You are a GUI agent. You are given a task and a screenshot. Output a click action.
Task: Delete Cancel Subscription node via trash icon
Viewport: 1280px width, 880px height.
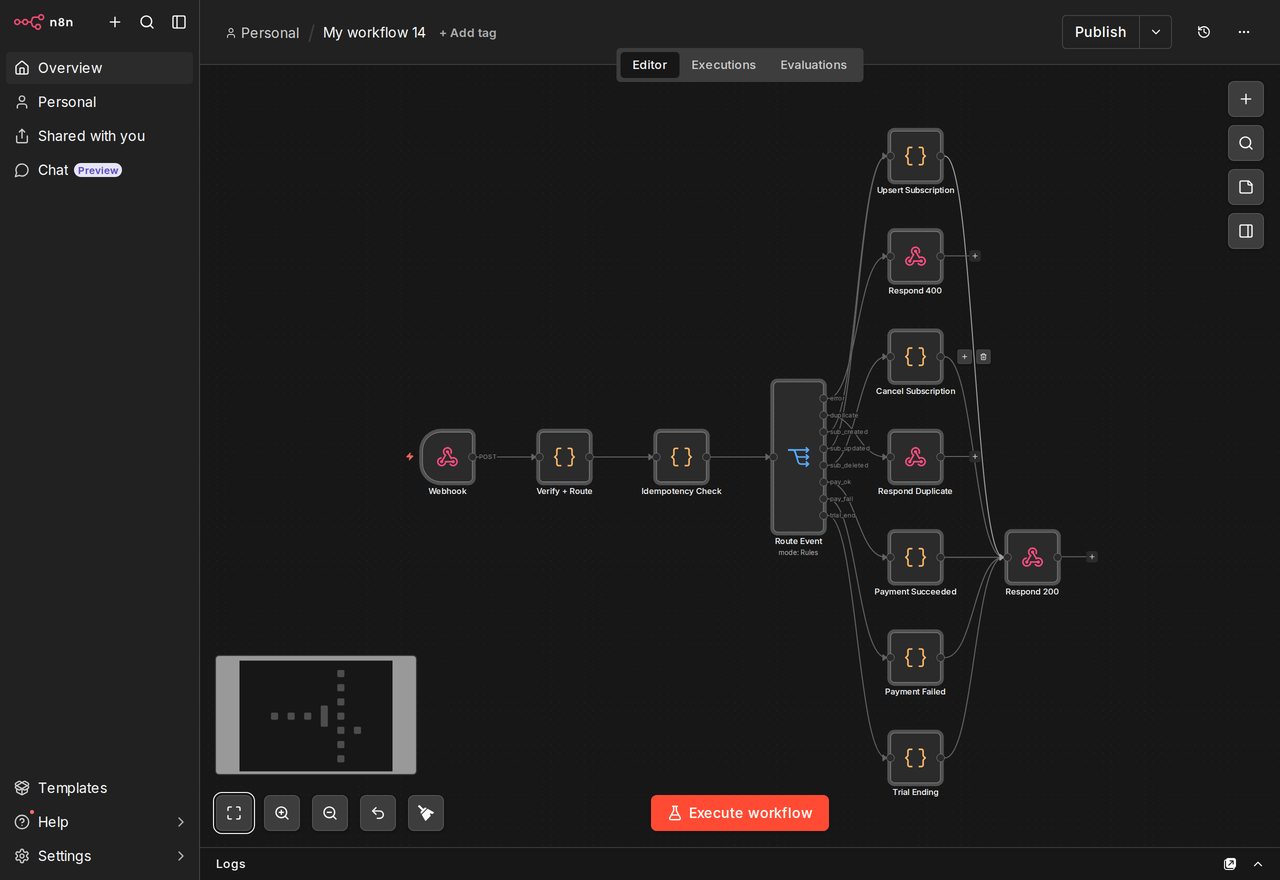[983, 357]
